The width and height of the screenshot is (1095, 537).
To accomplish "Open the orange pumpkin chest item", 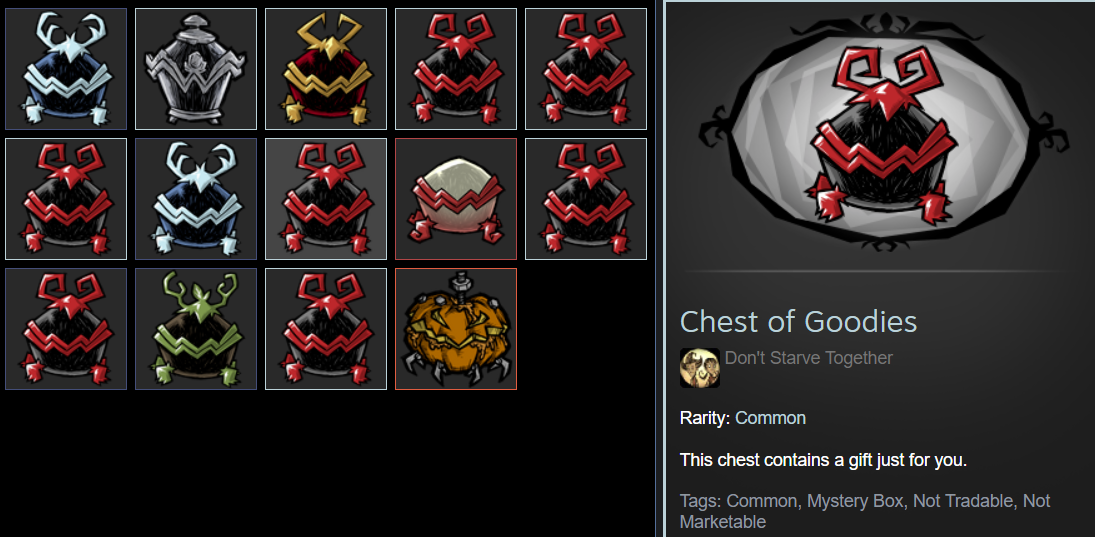I will [x=456, y=329].
